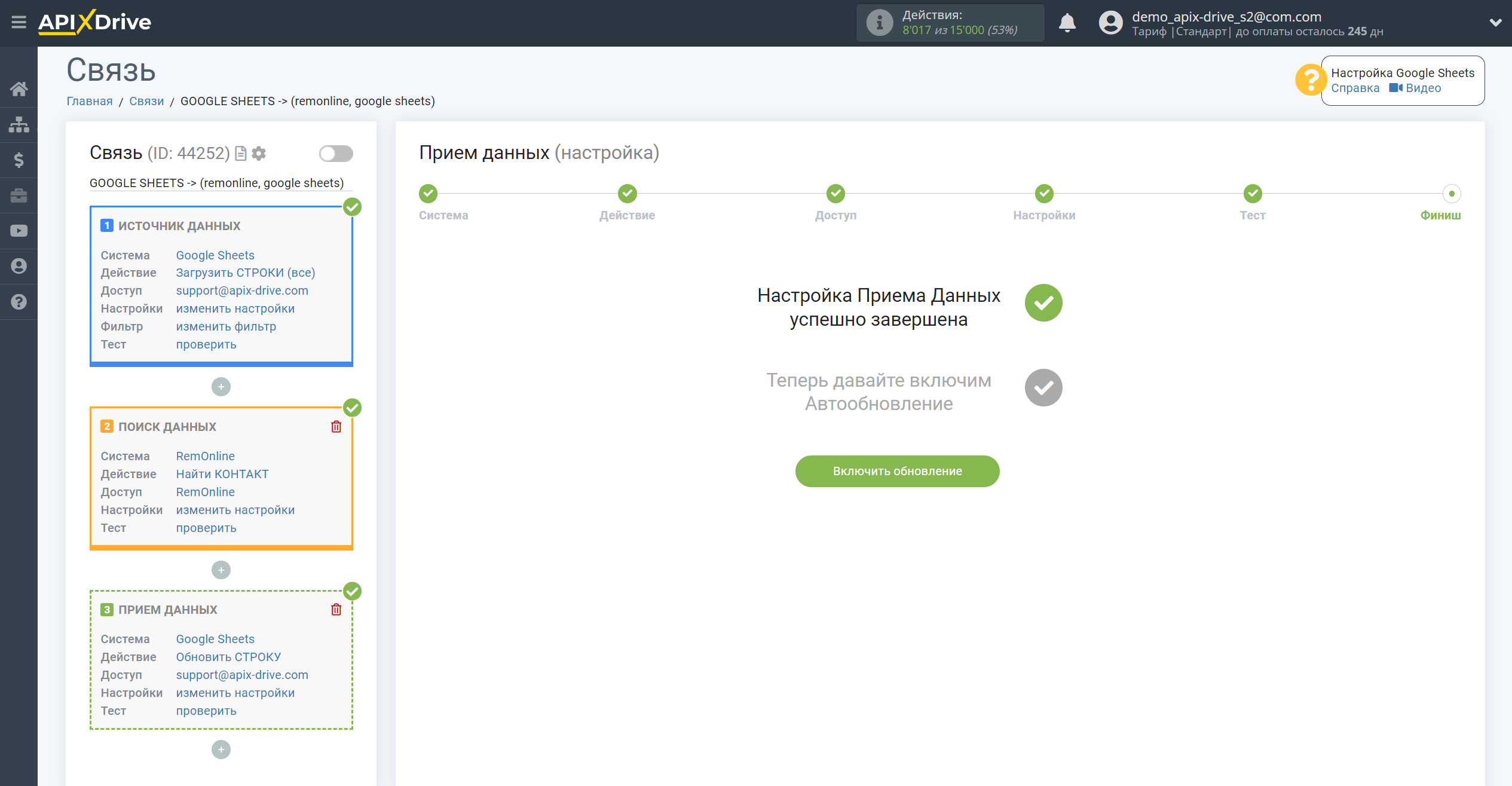1512x786 pixels.
Task: Open the notifications bell
Action: click(1067, 23)
